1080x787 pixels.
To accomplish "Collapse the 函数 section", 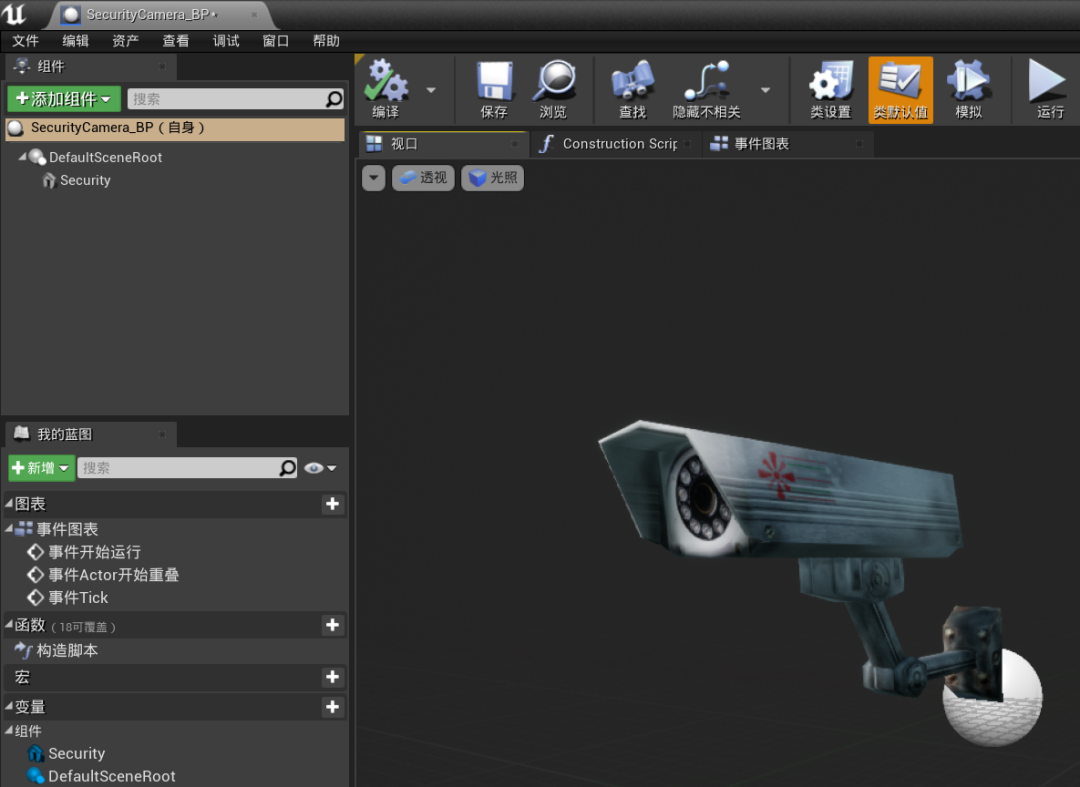I will pos(9,625).
